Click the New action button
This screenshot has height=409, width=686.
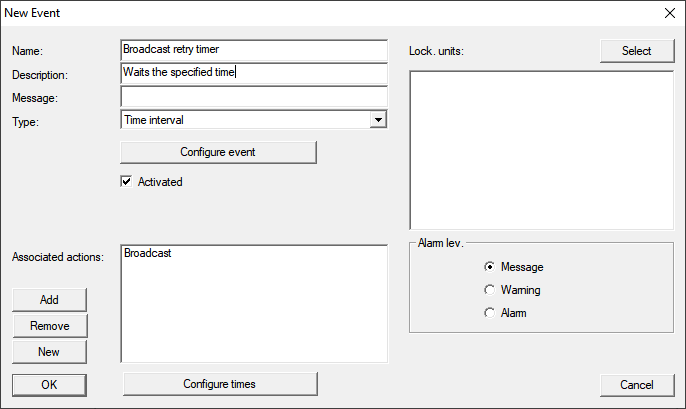coord(49,352)
